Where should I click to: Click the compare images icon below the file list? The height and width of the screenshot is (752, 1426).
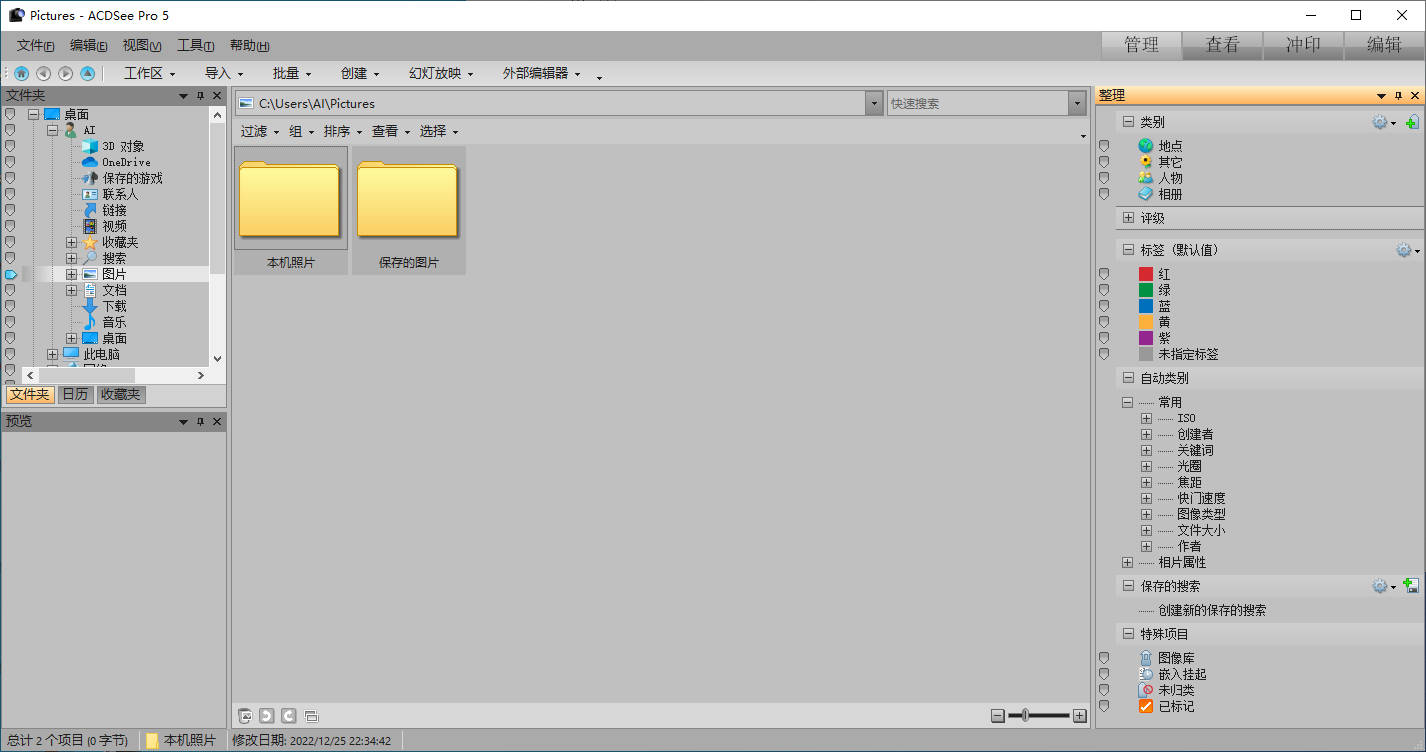tap(311, 716)
